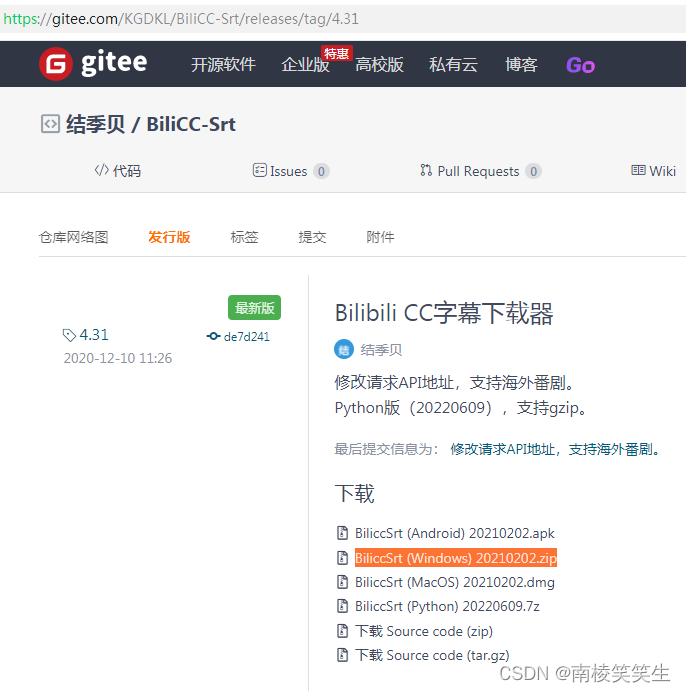Switch to the 代码 tab
Viewport: 686px width, 692px height.
[x=118, y=171]
